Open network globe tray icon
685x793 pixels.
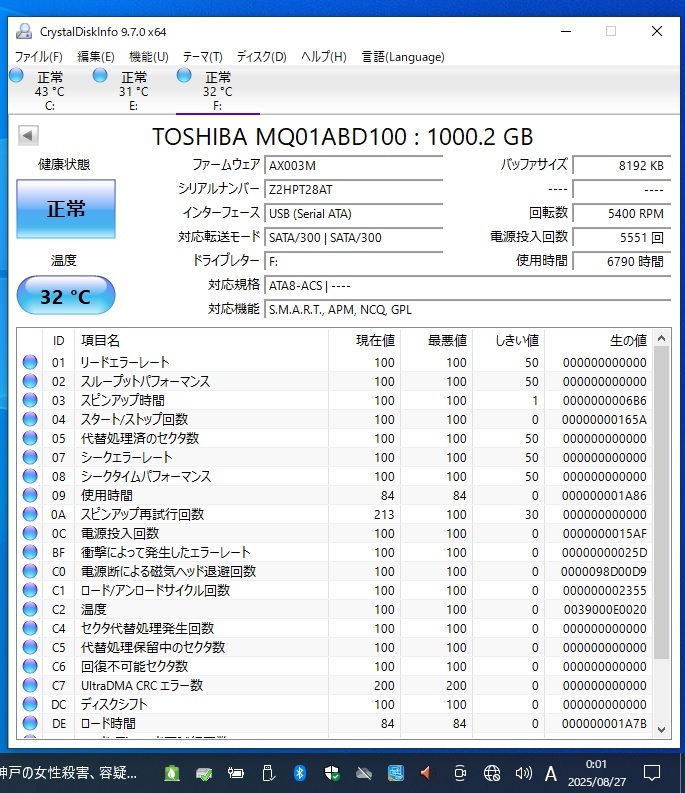click(x=492, y=773)
